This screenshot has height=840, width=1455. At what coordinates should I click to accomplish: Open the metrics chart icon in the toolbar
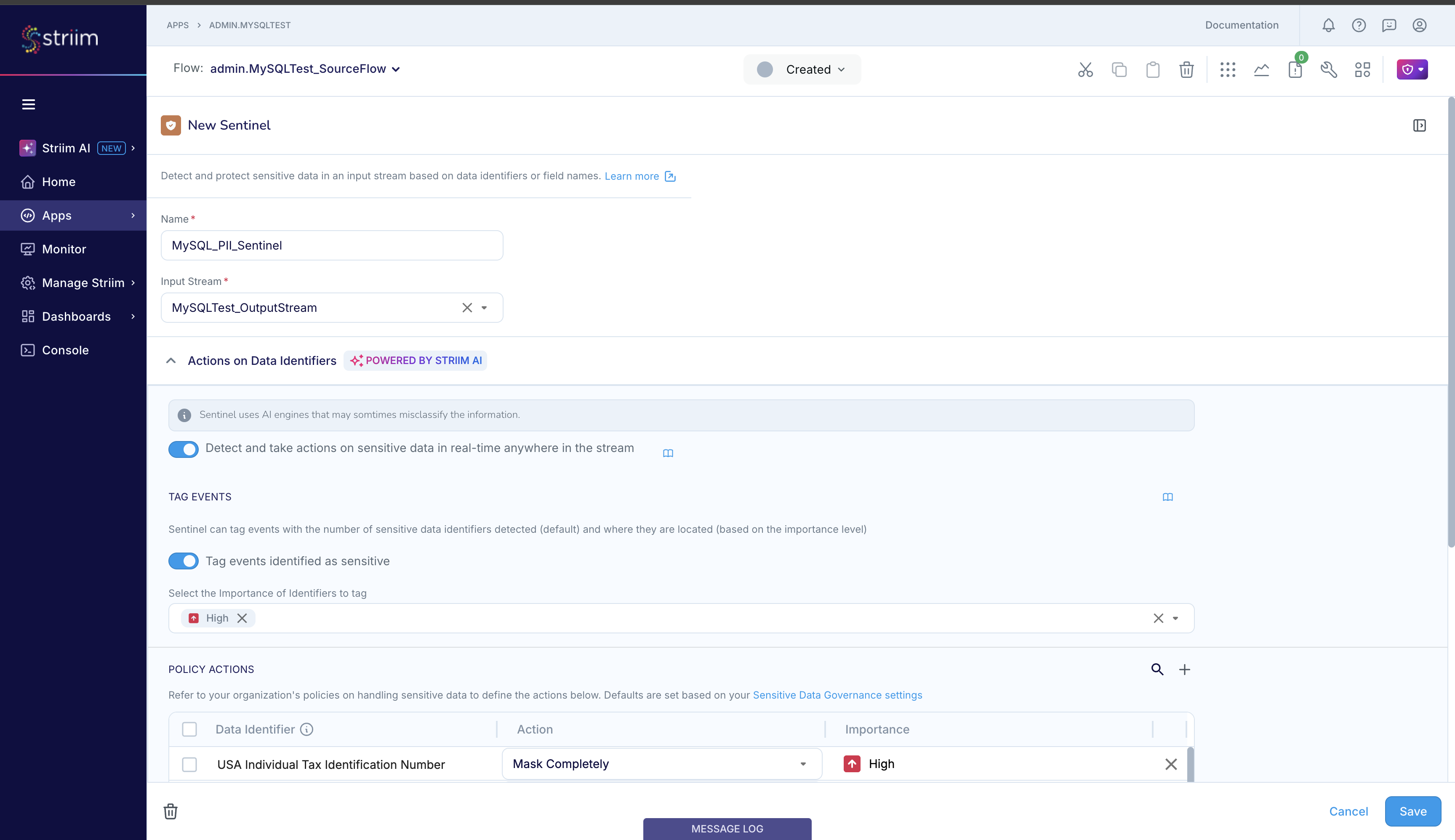pos(1262,69)
